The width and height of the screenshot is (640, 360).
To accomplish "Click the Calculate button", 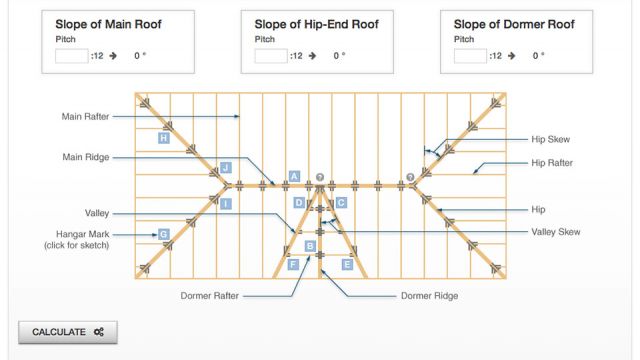I will tap(68, 332).
